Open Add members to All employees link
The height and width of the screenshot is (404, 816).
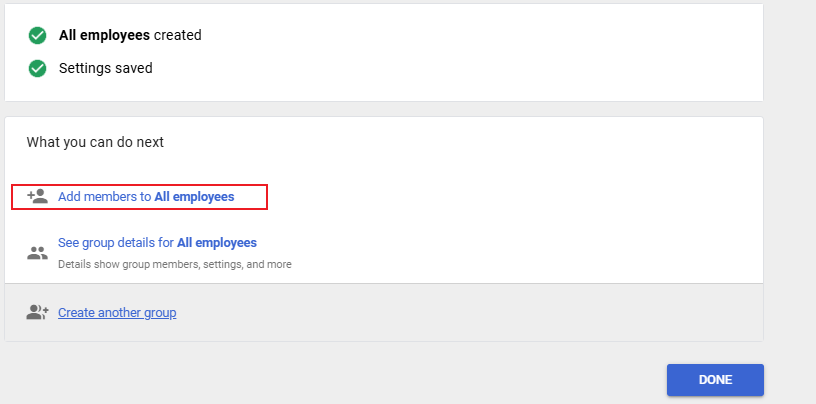[x=146, y=197]
